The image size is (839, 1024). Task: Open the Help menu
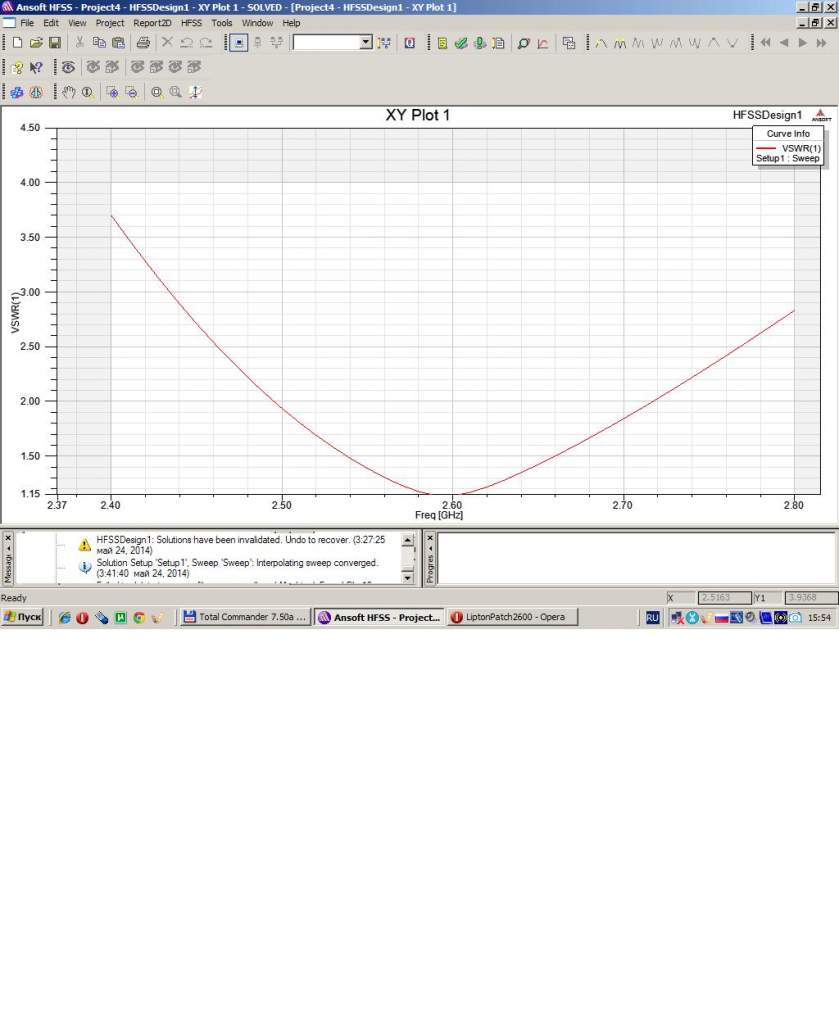[x=291, y=23]
